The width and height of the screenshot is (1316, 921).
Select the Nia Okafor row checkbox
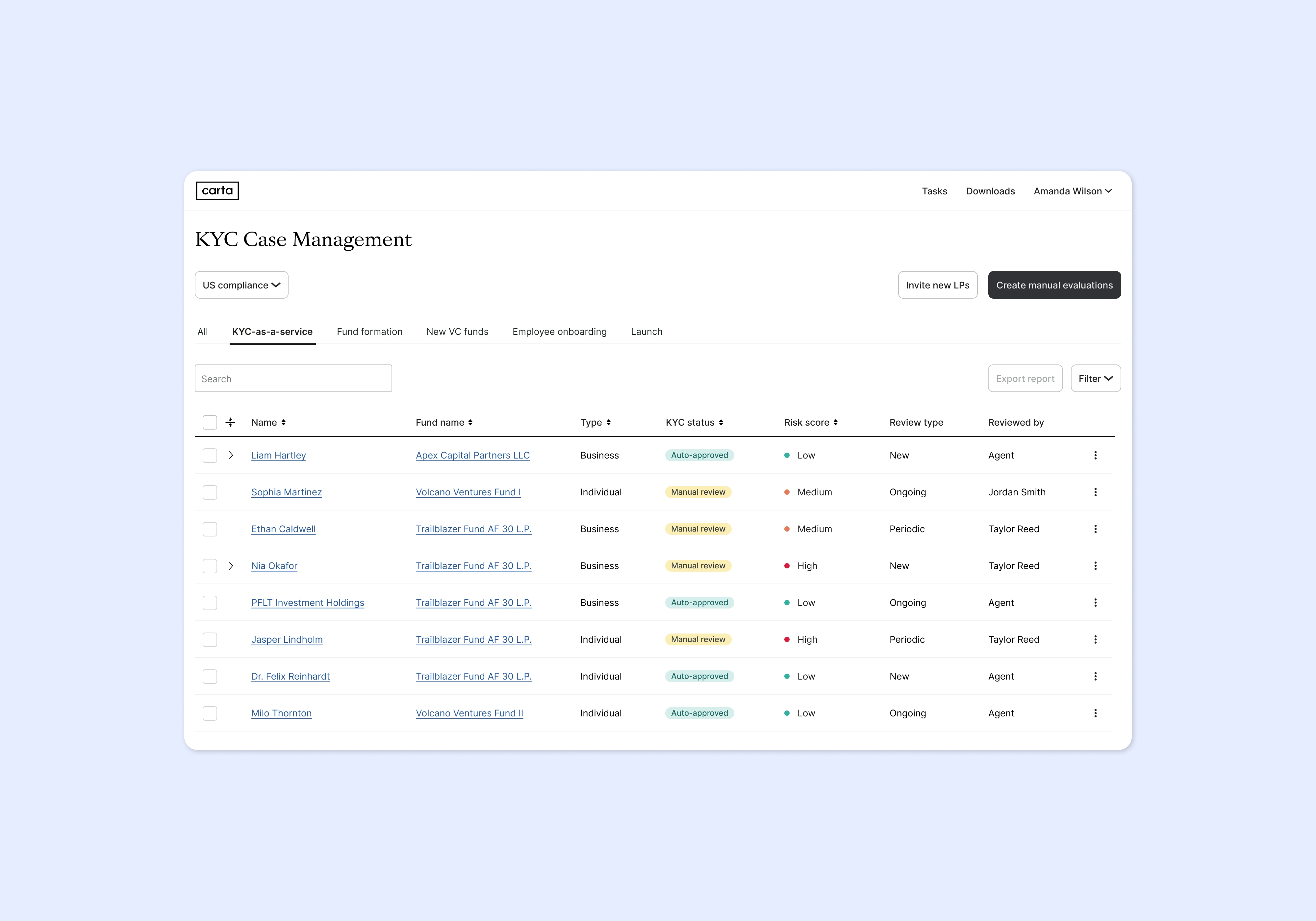pyautogui.click(x=210, y=566)
